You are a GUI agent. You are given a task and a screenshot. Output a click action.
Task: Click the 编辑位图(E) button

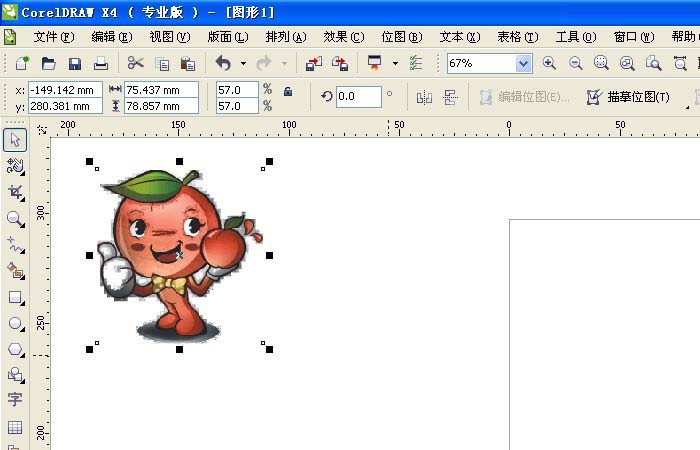pos(525,97)
